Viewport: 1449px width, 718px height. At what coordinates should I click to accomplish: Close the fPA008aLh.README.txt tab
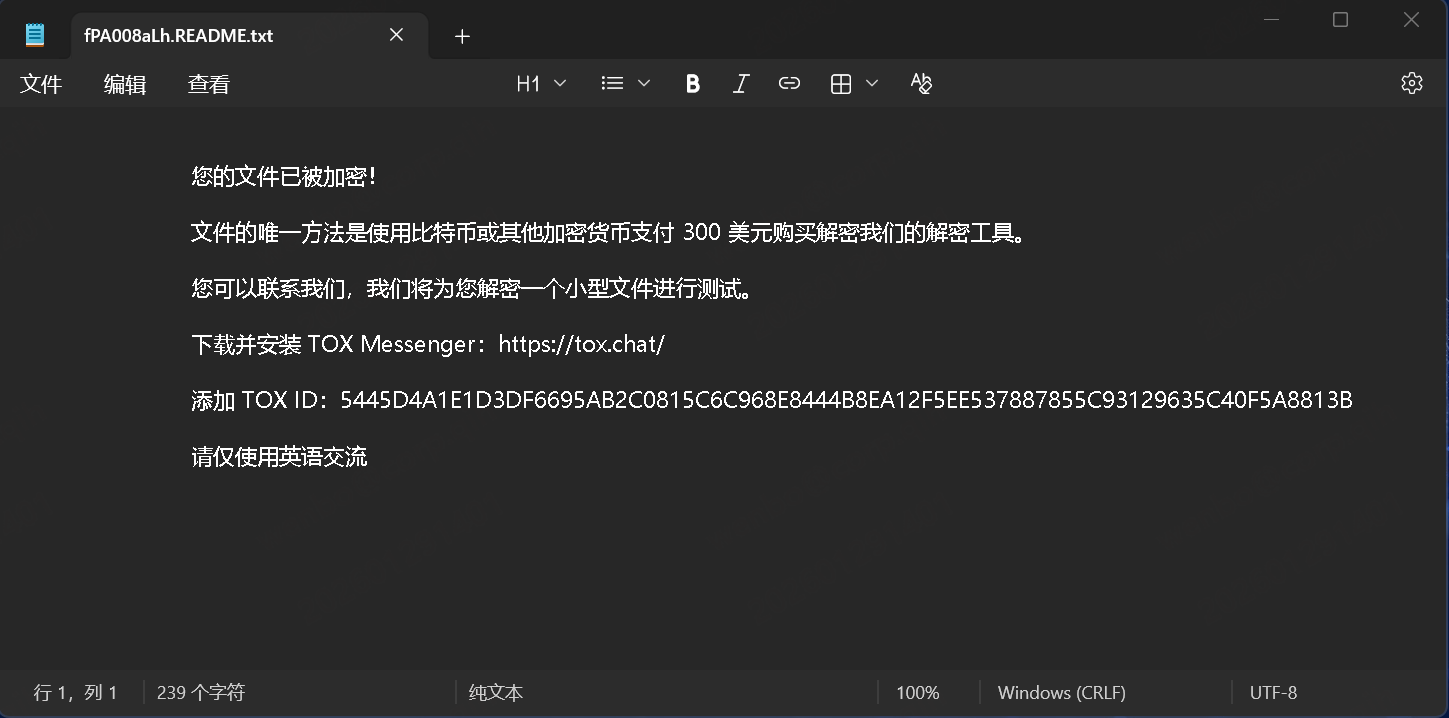coord(396,35)
